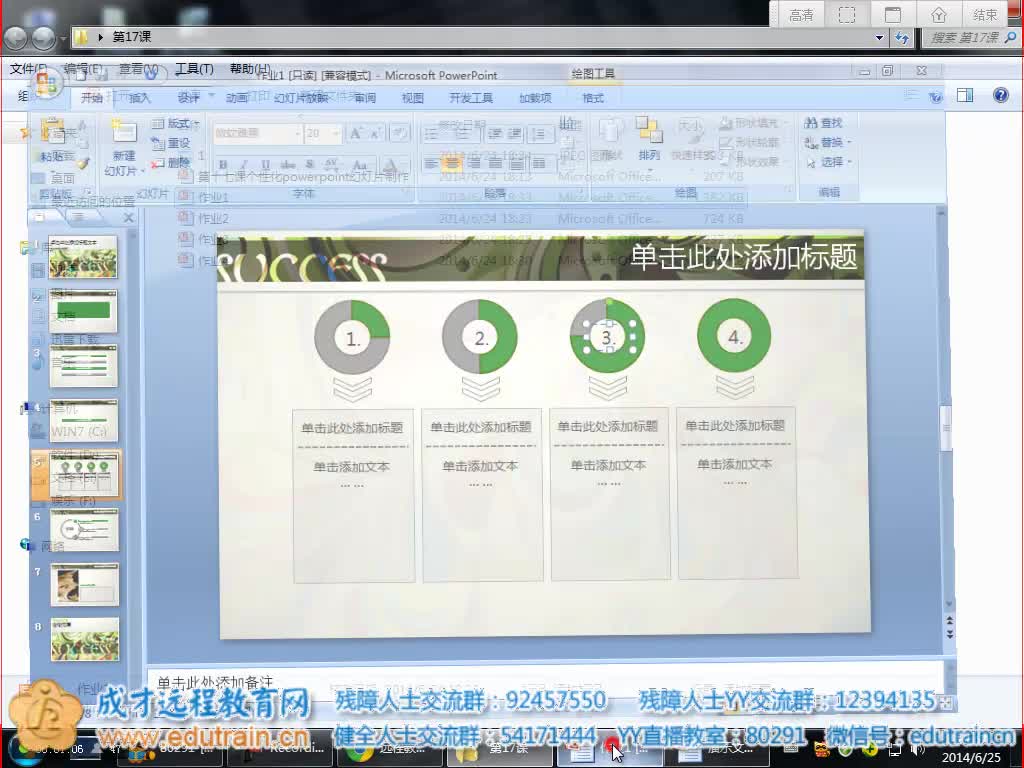
Task: Switch to the Insert (插入) ribbon tab
Action: click(140, 98)
